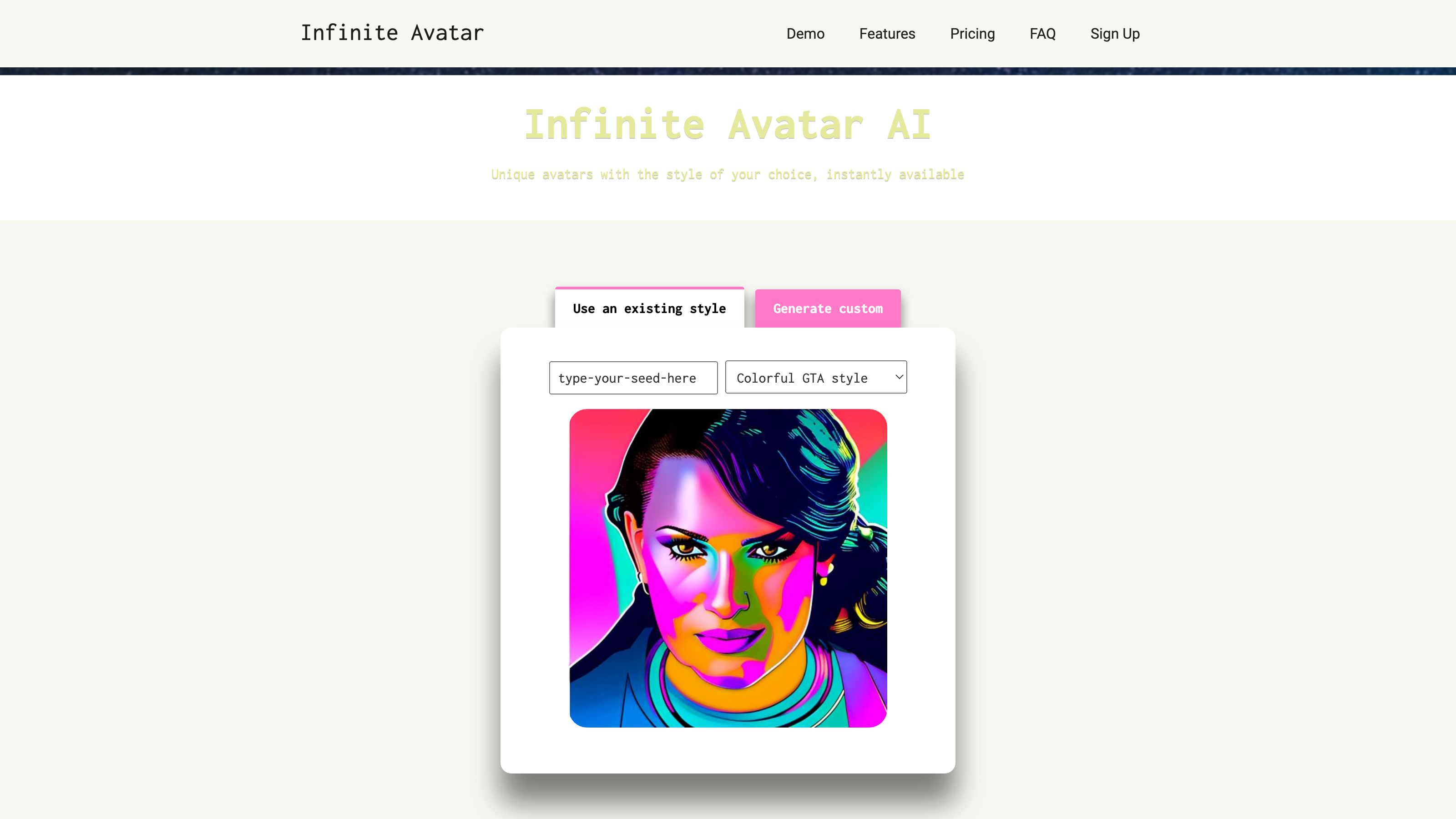Select Use an existing style tab
The width and height of the screenshot is (1456, 819).
(x=649, y=308)
